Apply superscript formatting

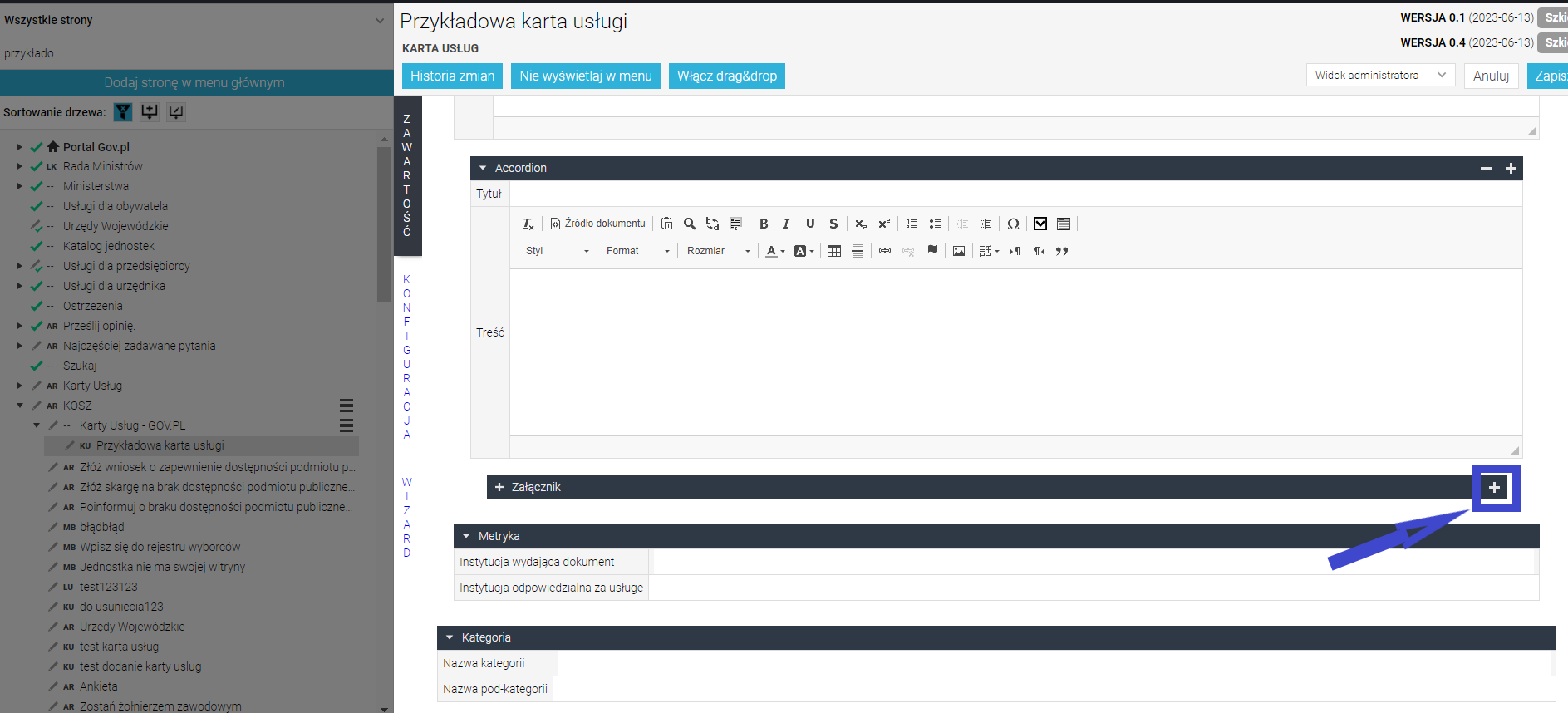pyautogui.click(x=884, y=224)
